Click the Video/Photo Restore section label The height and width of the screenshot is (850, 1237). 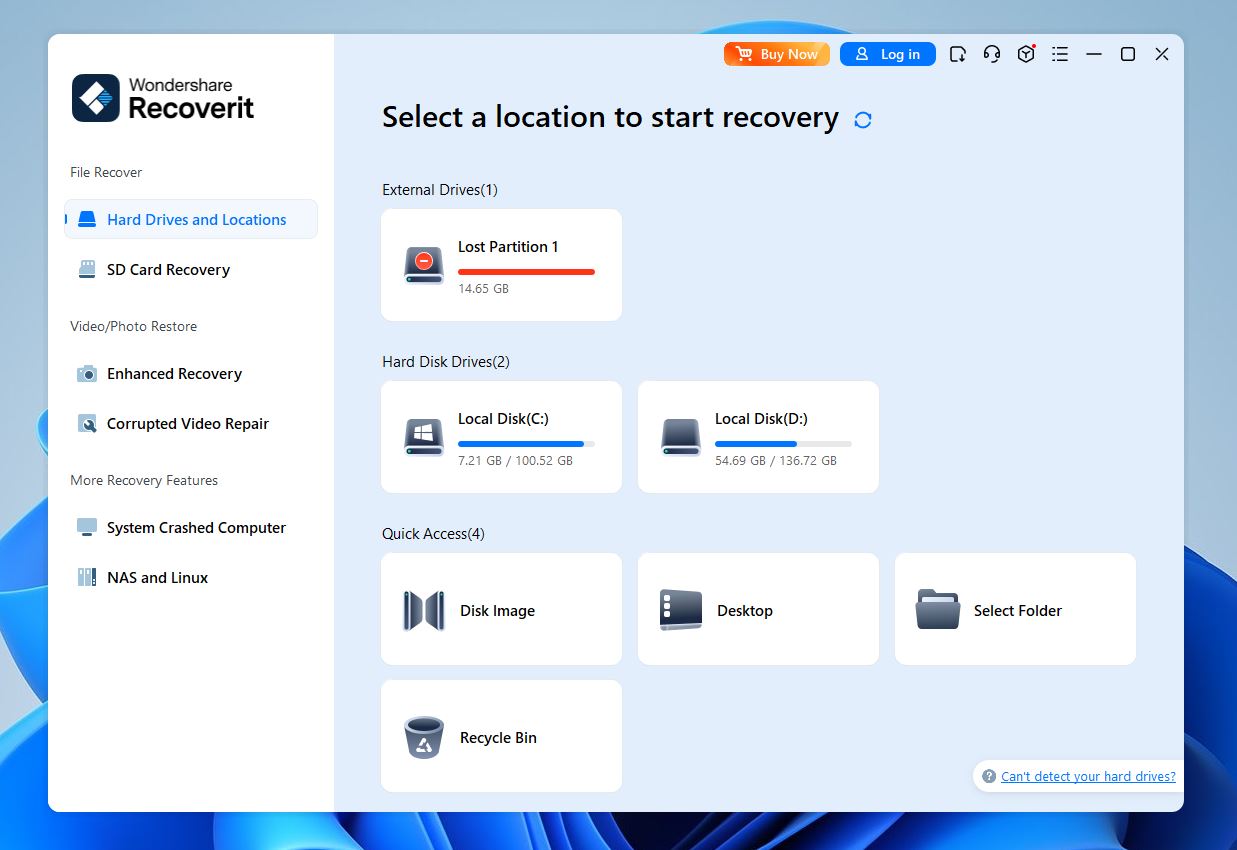coord(133,327)
